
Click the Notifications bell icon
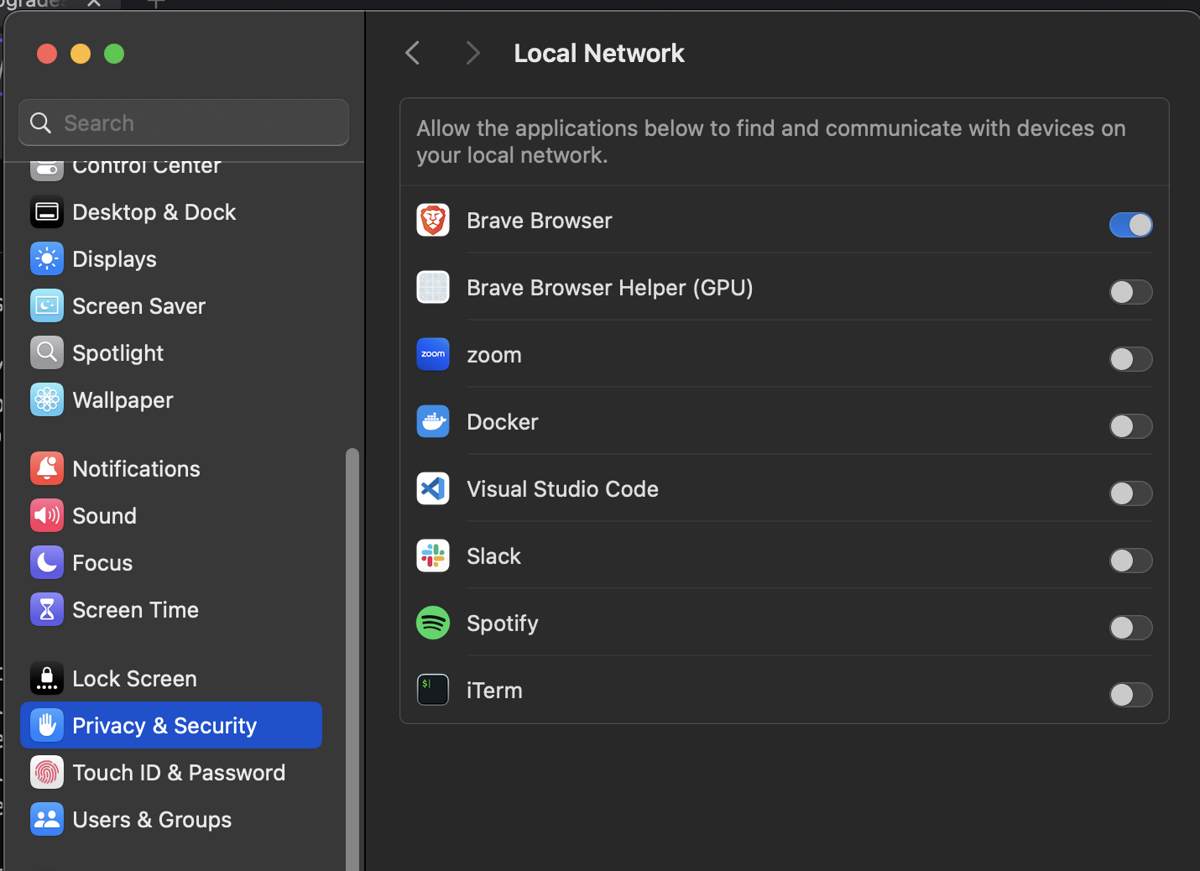[x=47, y=468]
